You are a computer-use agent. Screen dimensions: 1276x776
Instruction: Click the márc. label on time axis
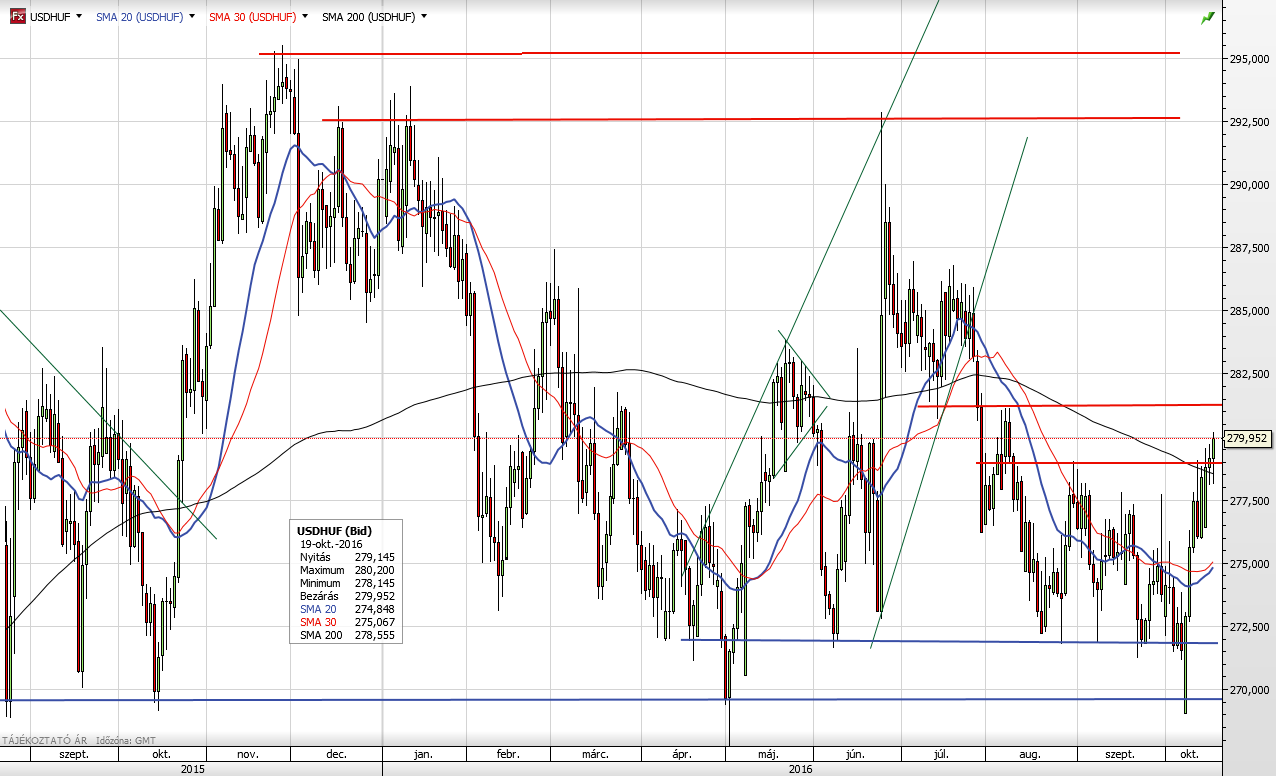tap(596, 753)
